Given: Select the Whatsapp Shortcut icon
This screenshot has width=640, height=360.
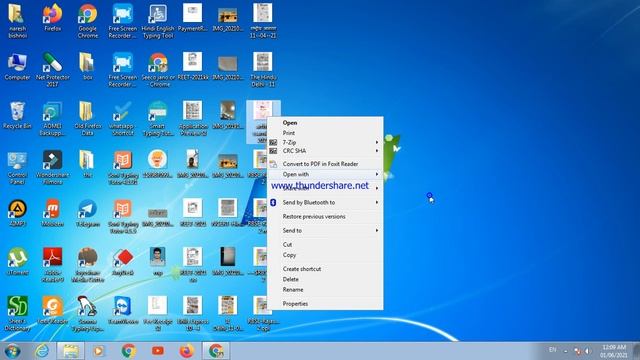Looking at the screenshot, I should pos(122,119).
